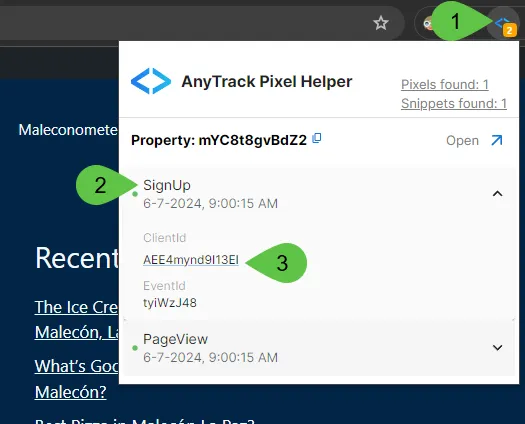Click the PageView timestamp 6-7-2024, 9:00:15 AM
This screenshot has height=424, width=525.
point(211,357)
